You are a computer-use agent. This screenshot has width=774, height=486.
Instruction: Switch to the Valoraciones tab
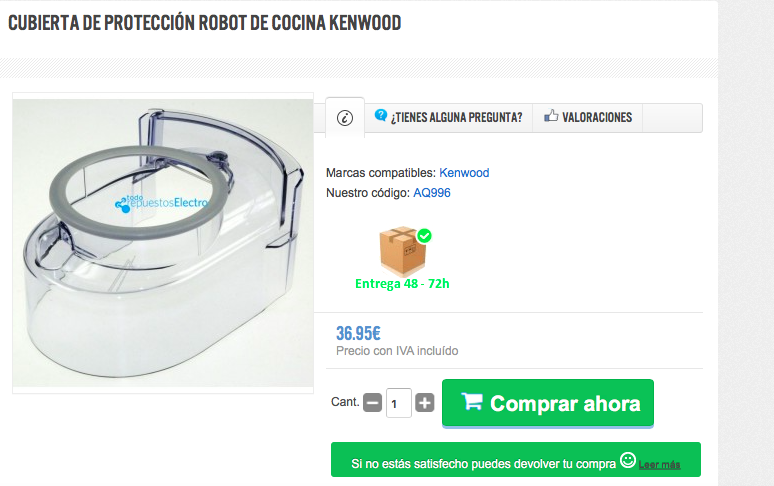click(587, 117)
